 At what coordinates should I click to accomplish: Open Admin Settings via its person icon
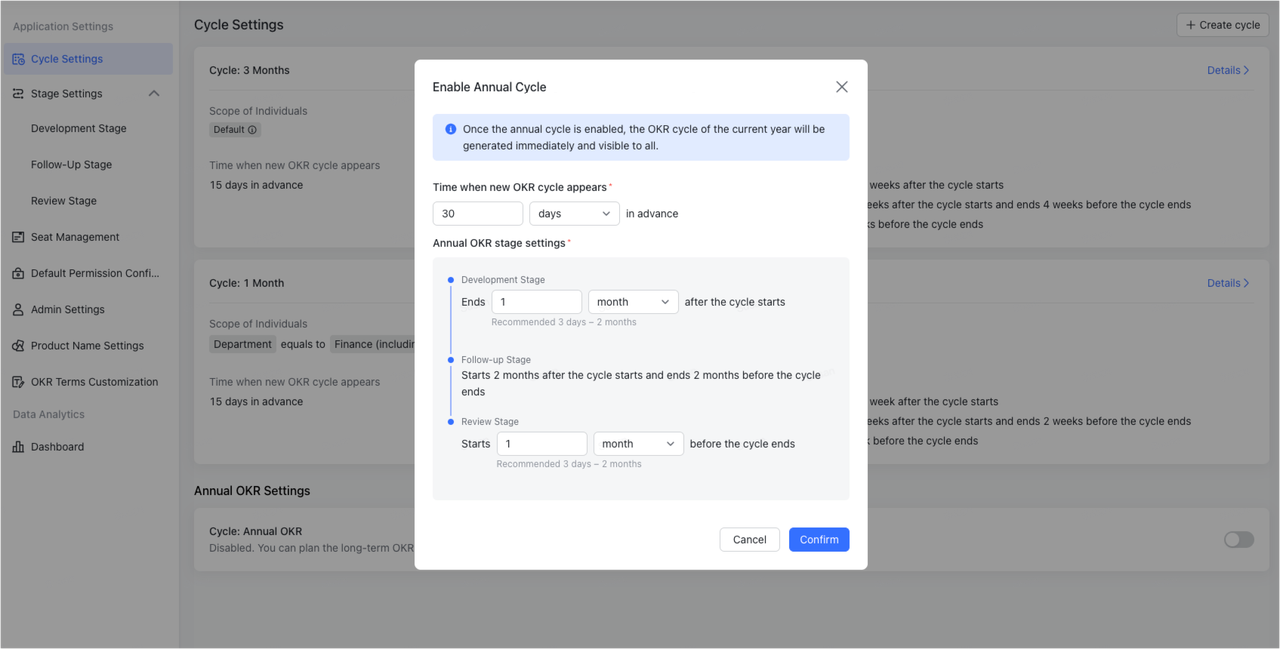point(18,309)
